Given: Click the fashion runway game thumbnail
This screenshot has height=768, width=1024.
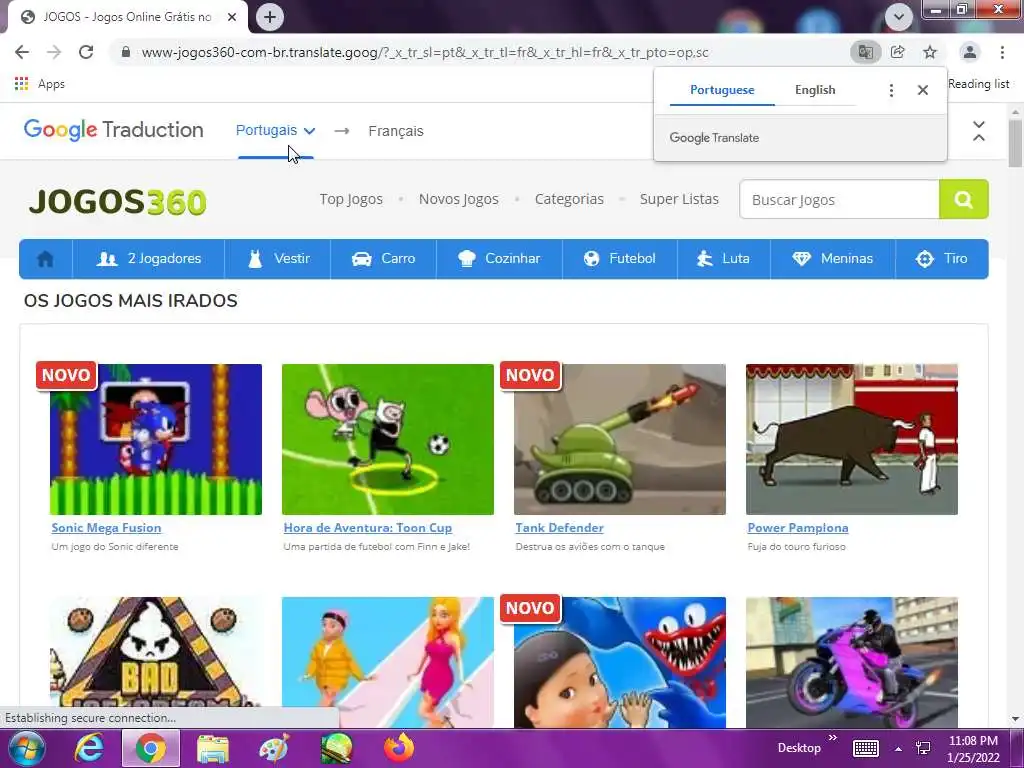Looking at the screenshot, I should click(388, 662).
